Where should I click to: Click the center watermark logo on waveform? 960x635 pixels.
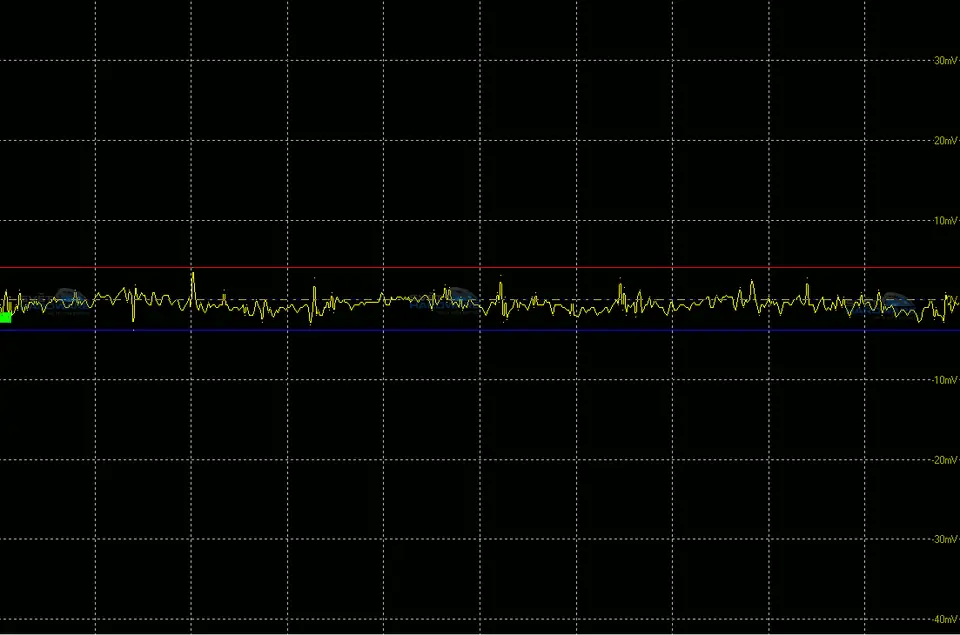460,297
